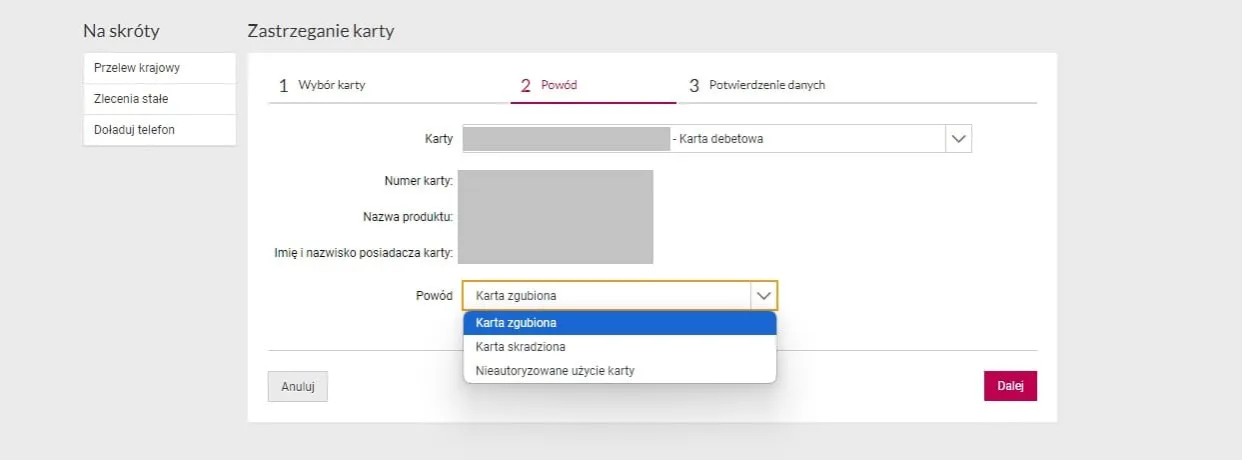Click the Powód dropdown chevron arrow
Image resolution: width=1242 pixels, height=460 pixels.
(x=763, y=296)
